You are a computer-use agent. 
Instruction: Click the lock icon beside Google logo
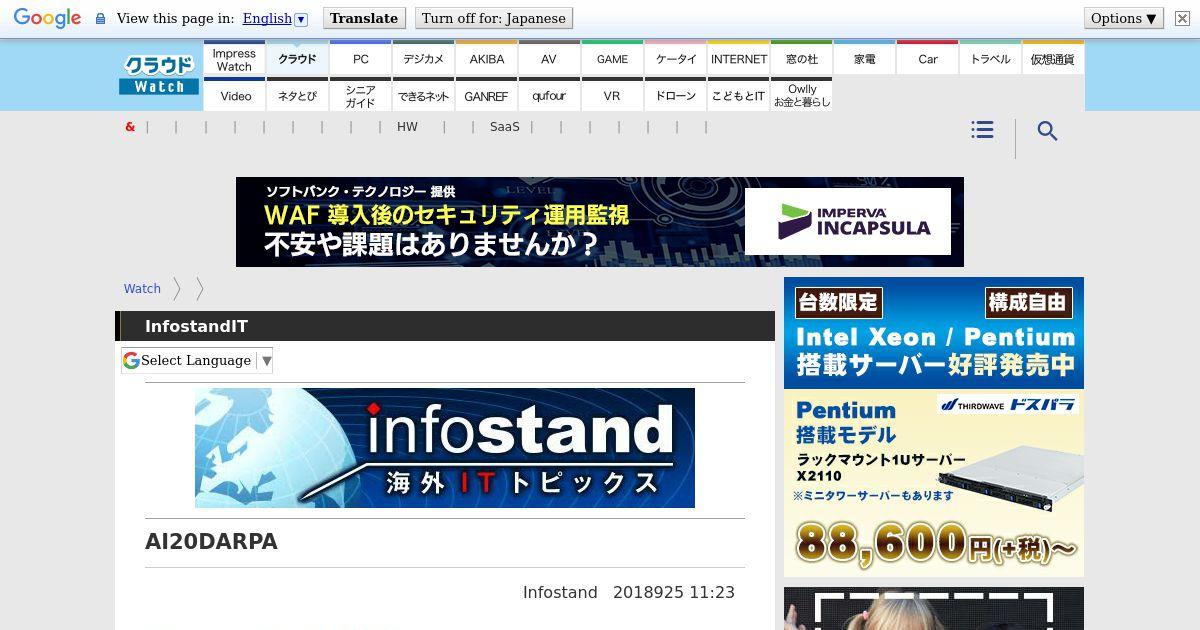[x=100, y=18]
